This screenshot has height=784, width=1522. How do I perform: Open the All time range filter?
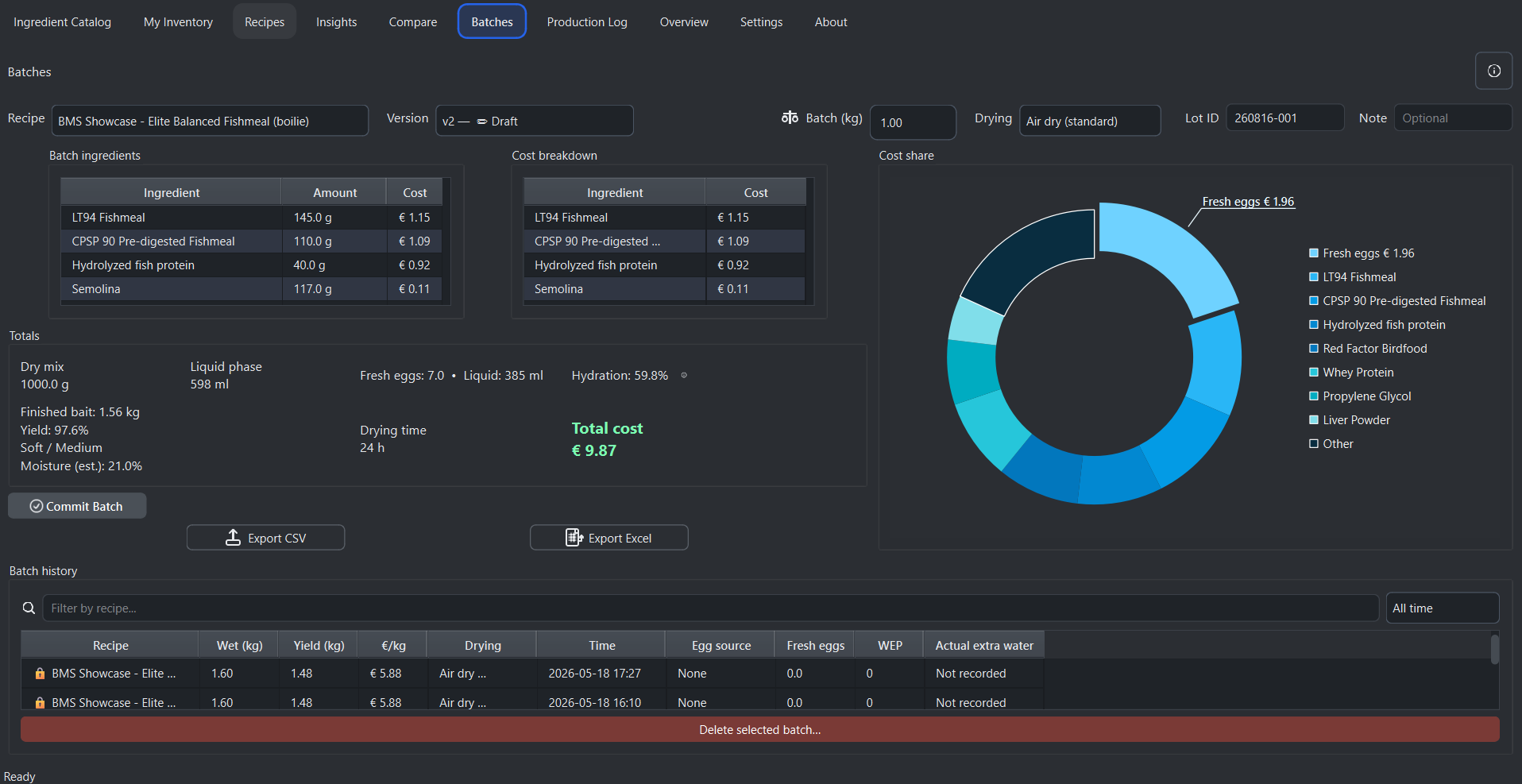click(x=1442, y=608)
